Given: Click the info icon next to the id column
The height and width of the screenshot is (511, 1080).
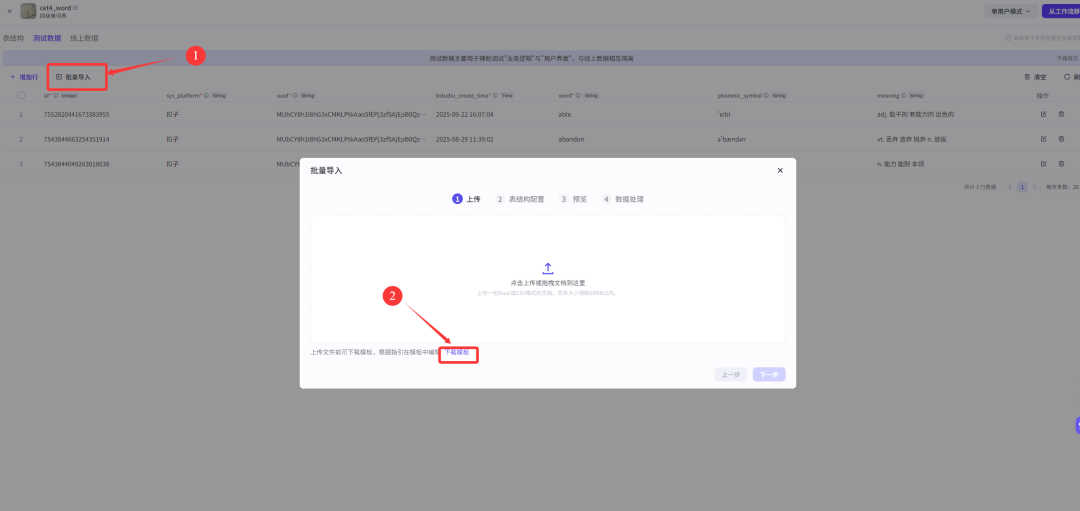Looking at the screenshot, I should click(55, 96).
